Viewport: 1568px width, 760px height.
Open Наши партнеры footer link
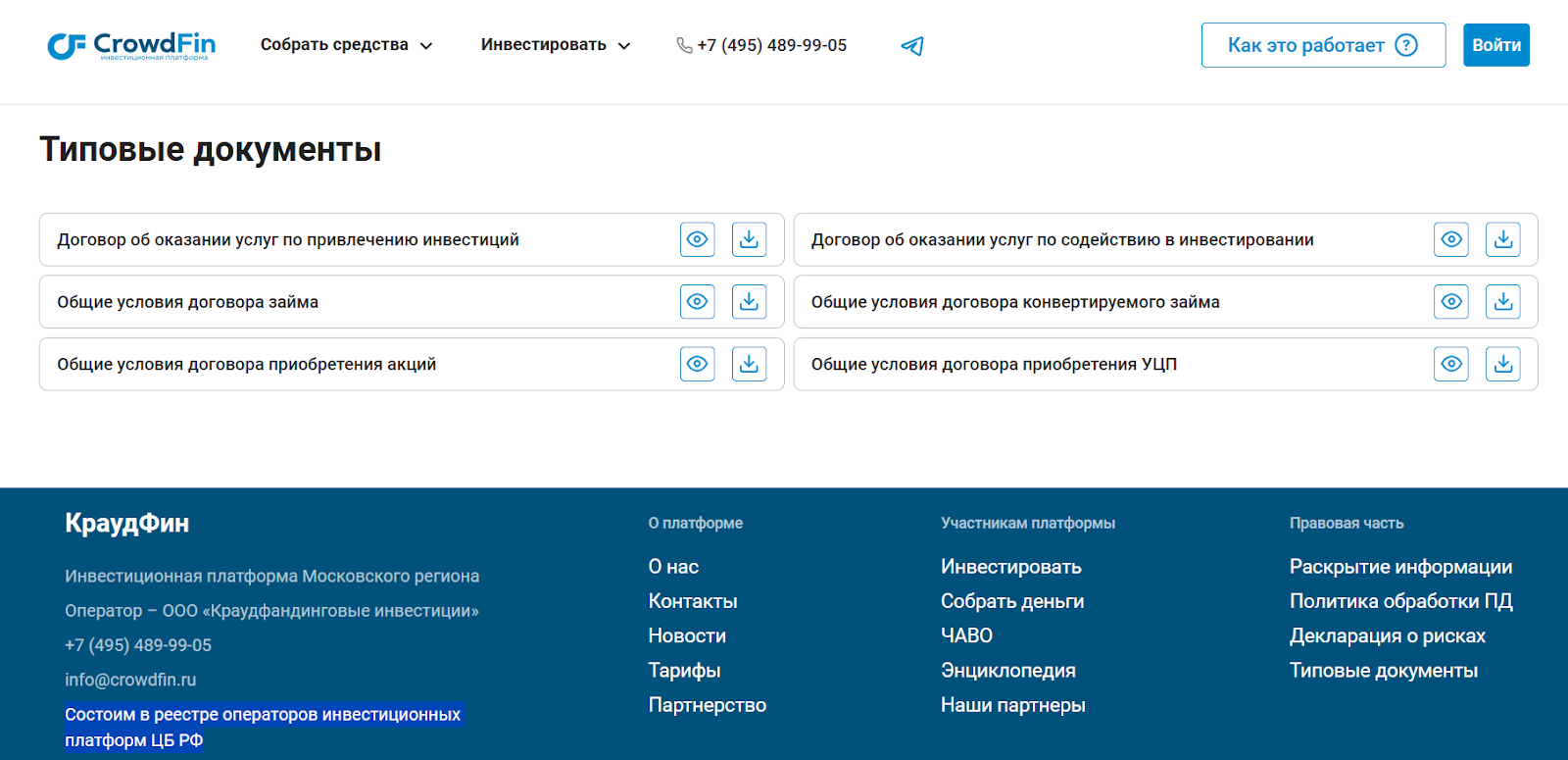point(1013,705)
